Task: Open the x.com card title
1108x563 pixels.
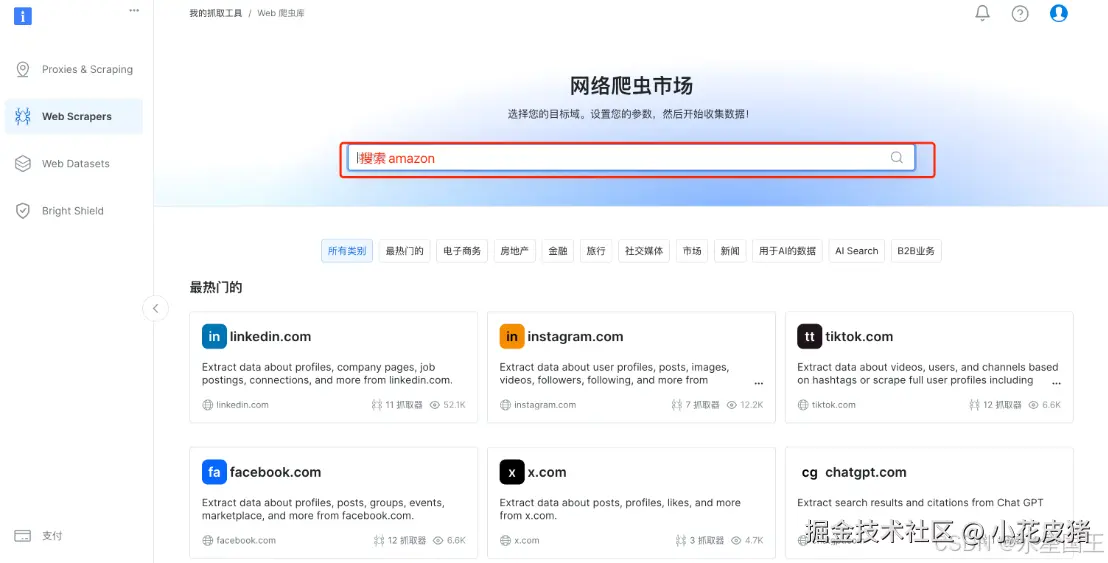Action: (x=547, y=472)
